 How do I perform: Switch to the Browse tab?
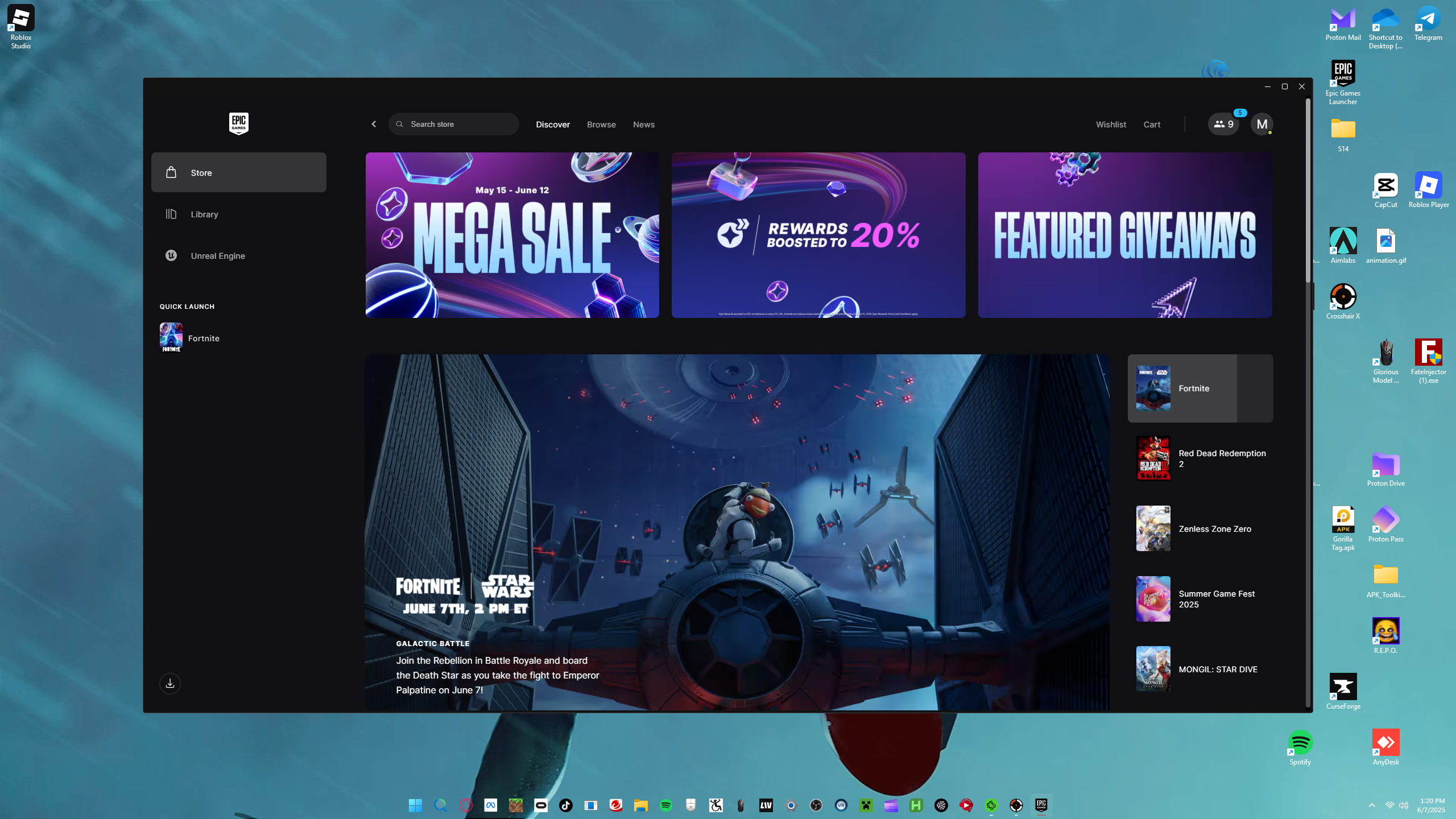(x=601, y=125)
